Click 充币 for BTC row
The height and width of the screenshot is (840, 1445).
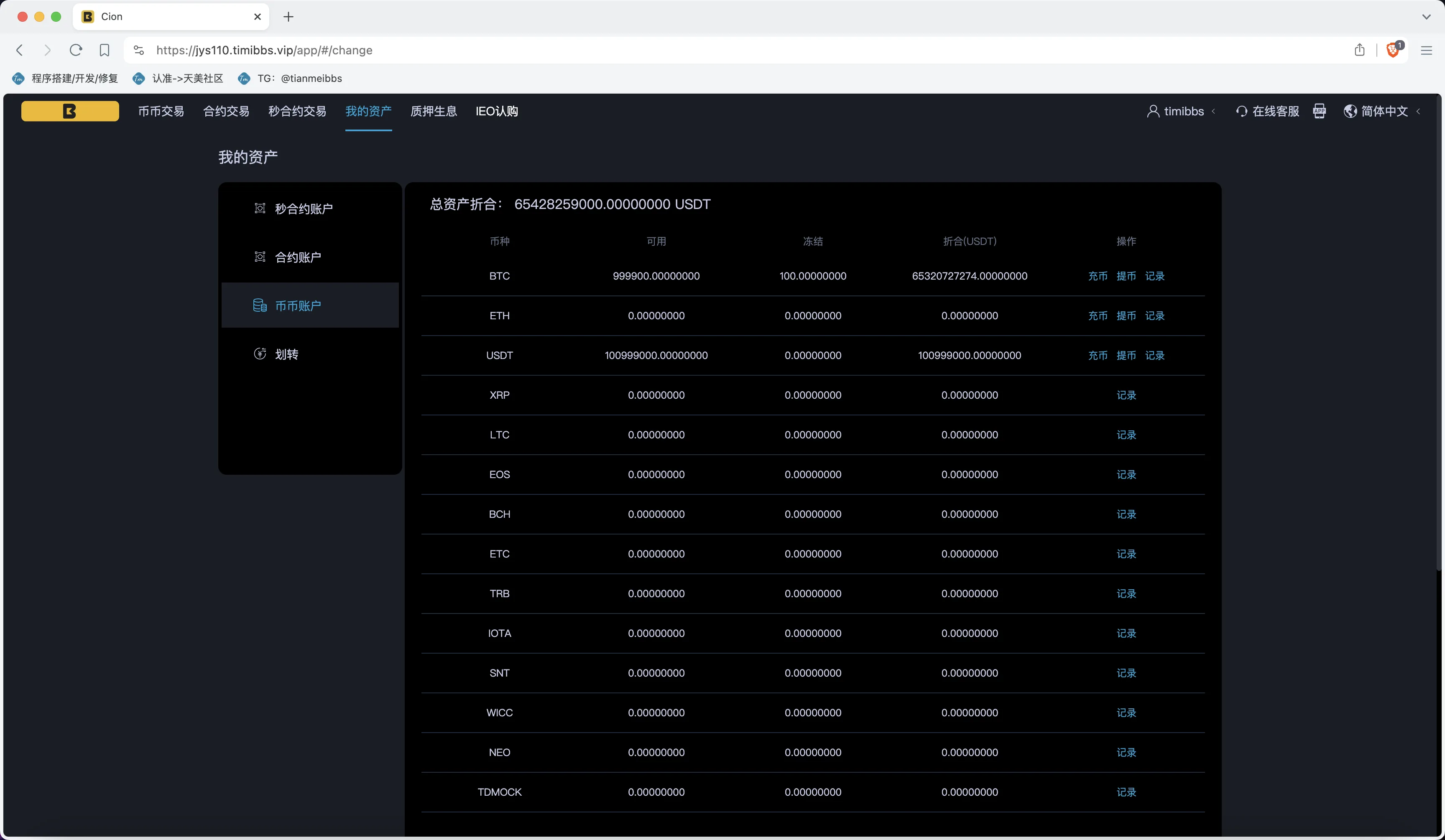(1098, 276)
